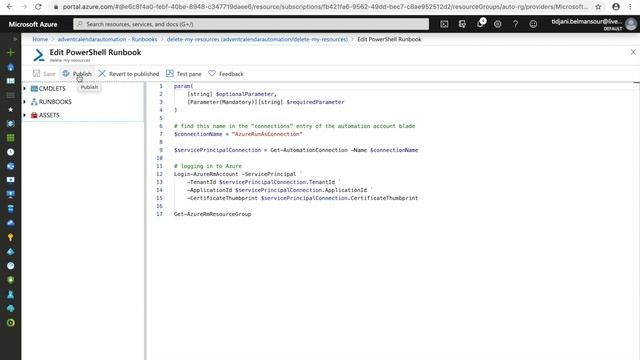Screen dimensions: 640x360
Task: Open Recent clock icon in sidebar
Action: pyautogui.click(x=11, y=152)
